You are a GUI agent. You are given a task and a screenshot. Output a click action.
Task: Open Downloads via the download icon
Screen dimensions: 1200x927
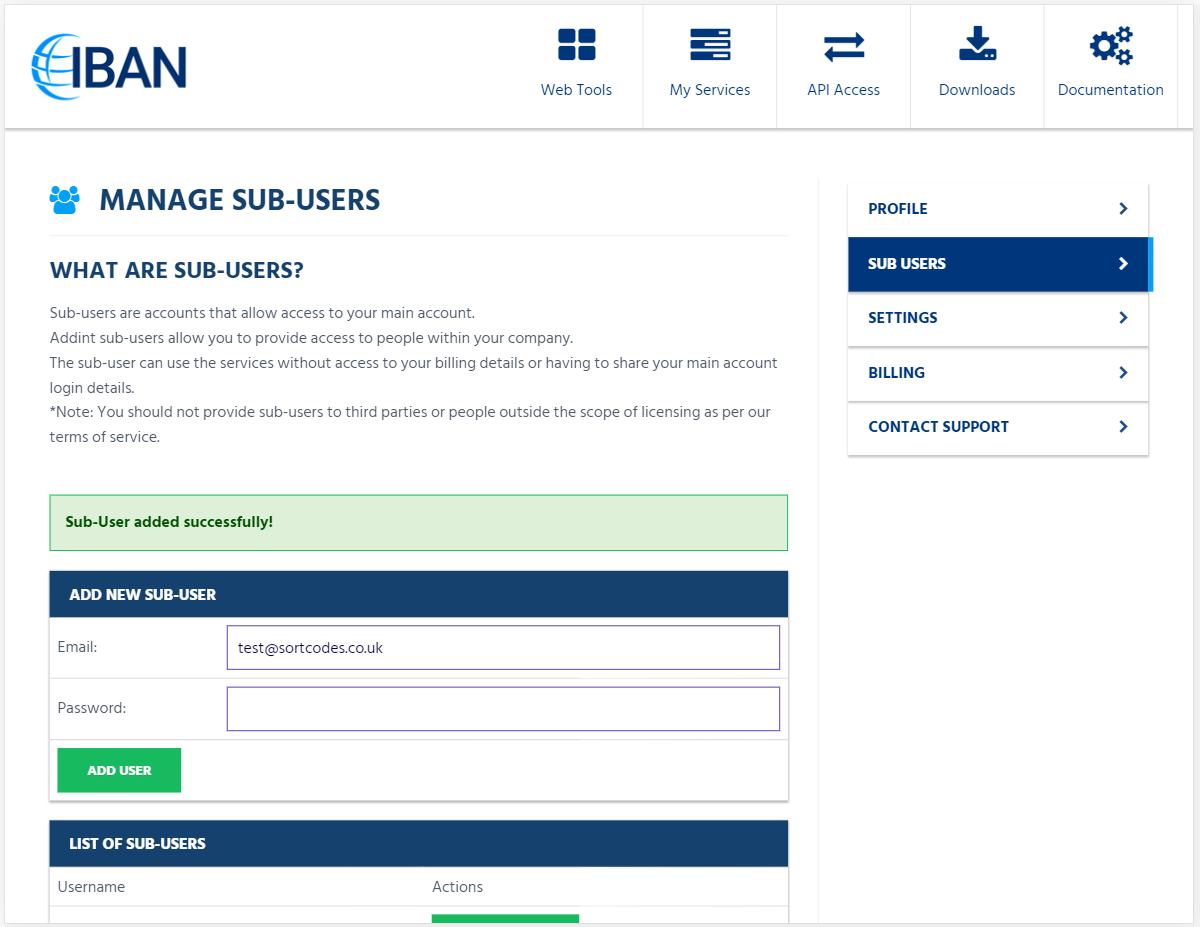coord(977,45)
